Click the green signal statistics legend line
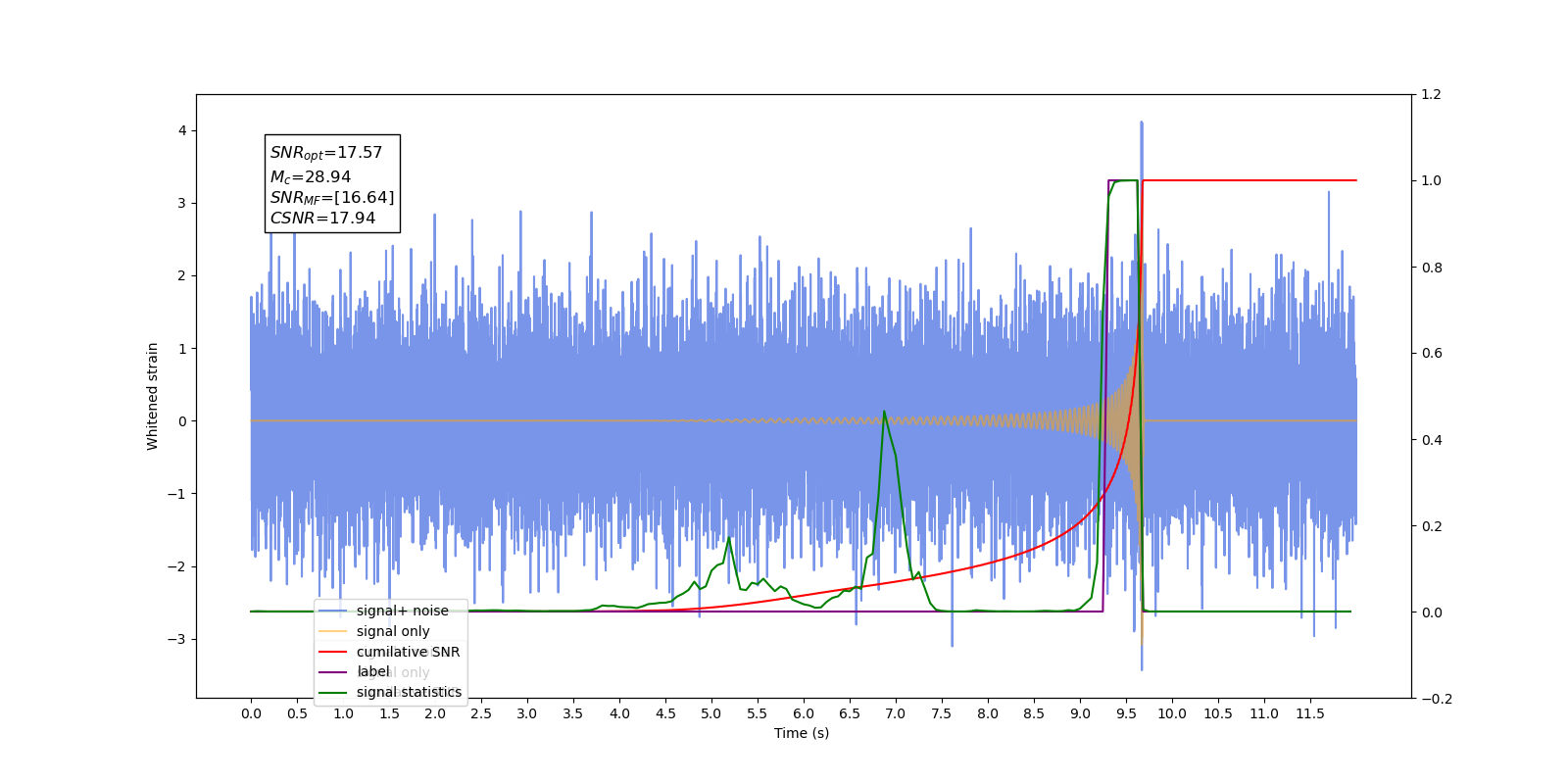 pos(332,693)
